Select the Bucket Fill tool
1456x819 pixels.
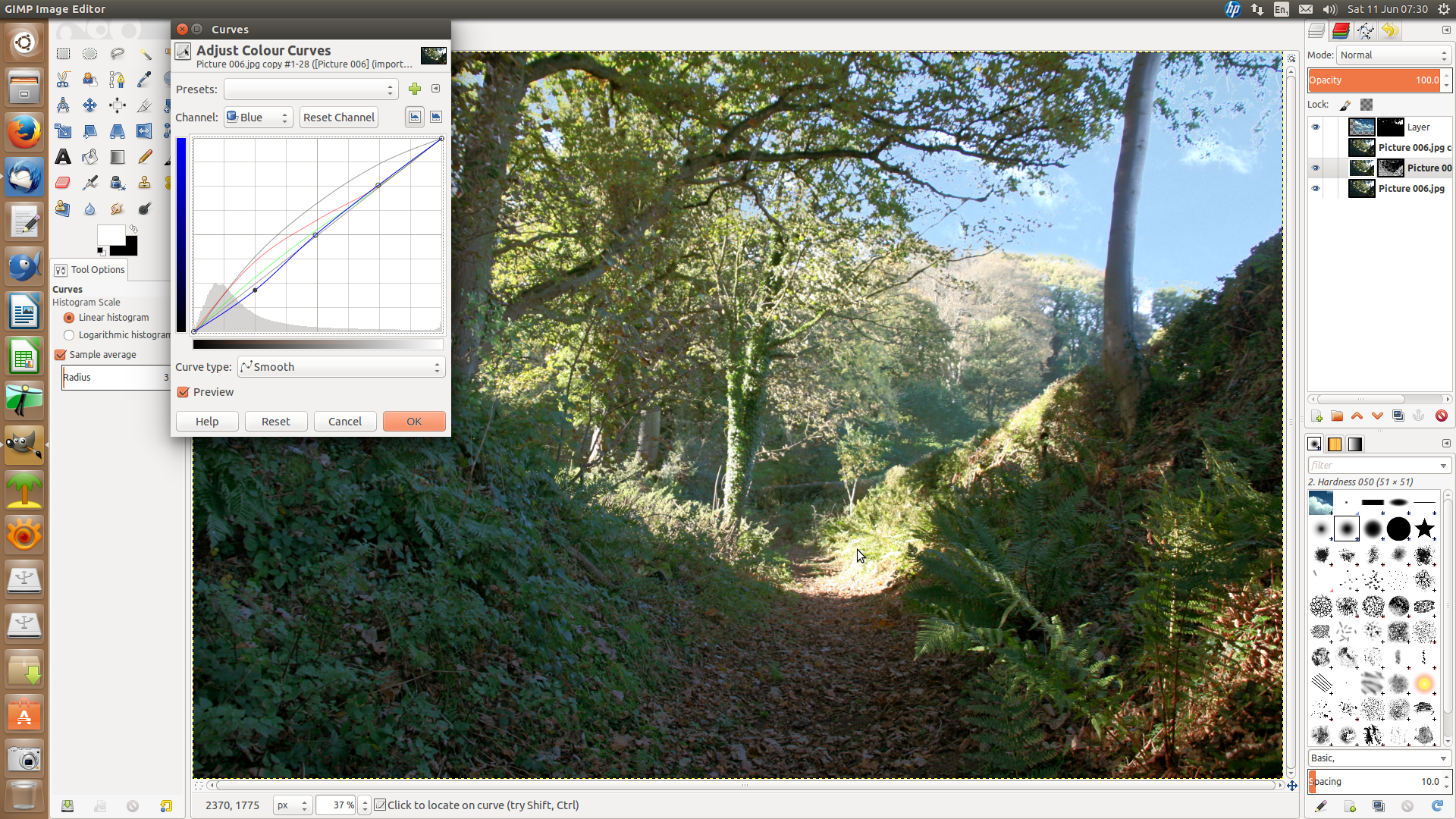(90, 157)
